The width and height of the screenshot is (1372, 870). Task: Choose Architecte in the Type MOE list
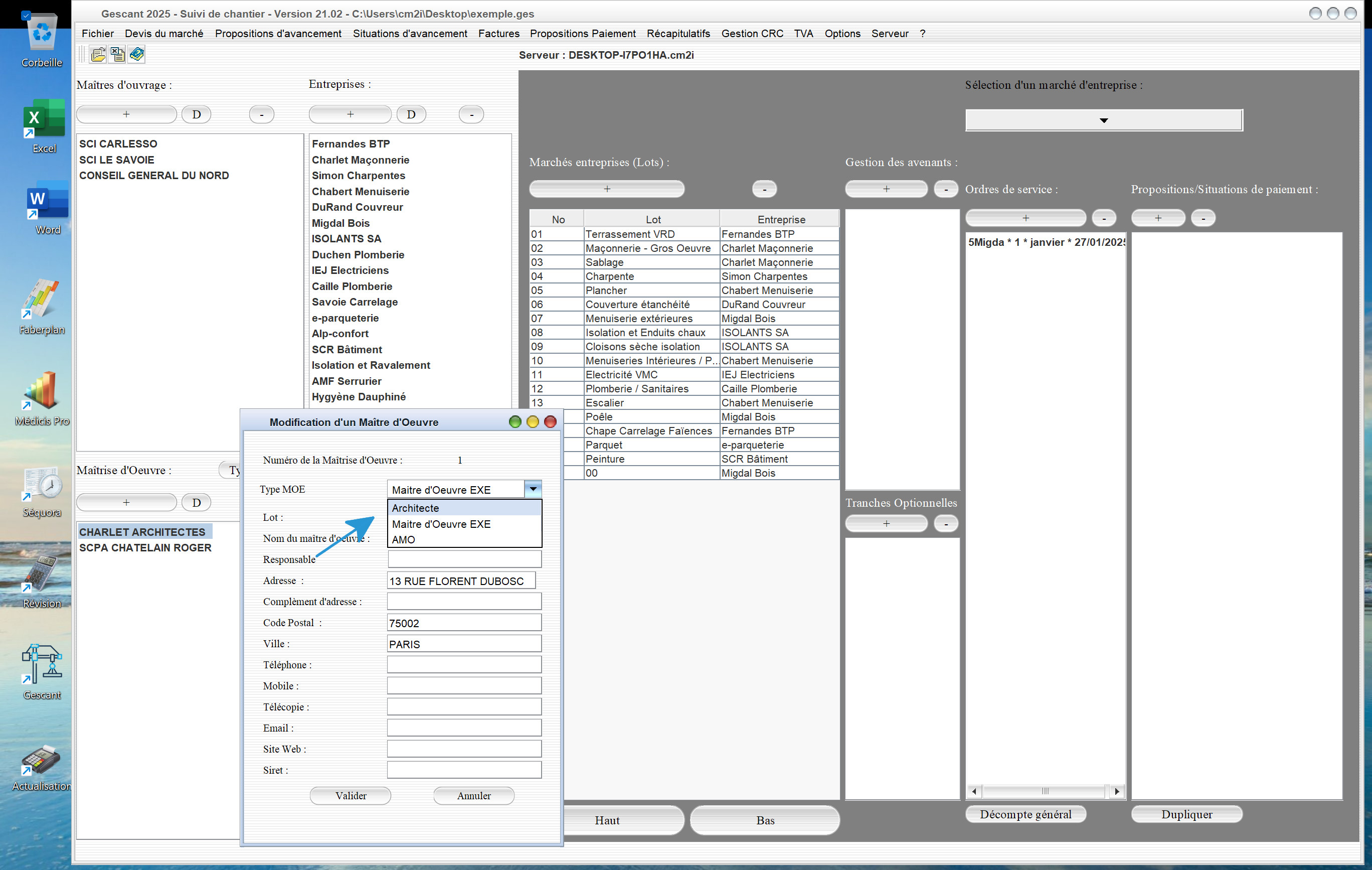(464, 508)
